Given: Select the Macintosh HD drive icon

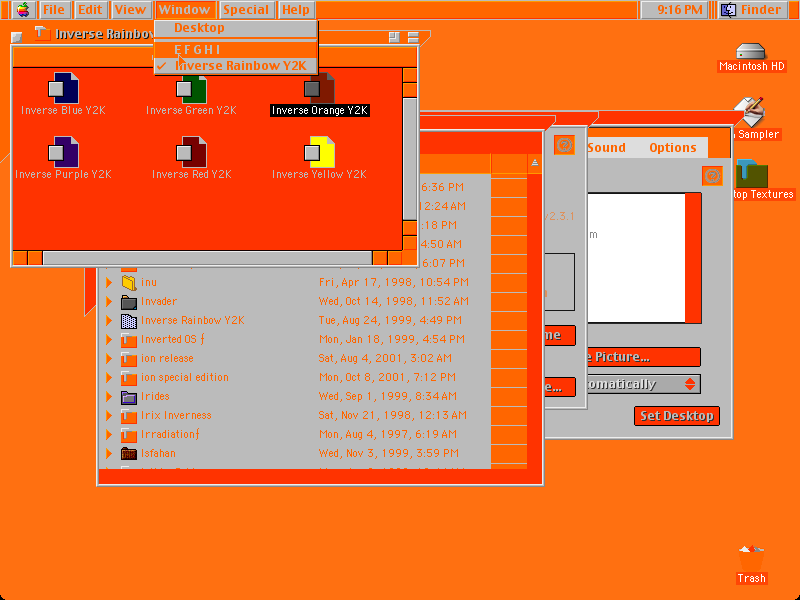Looking at the screenshot, I should [x=751, y=52].
